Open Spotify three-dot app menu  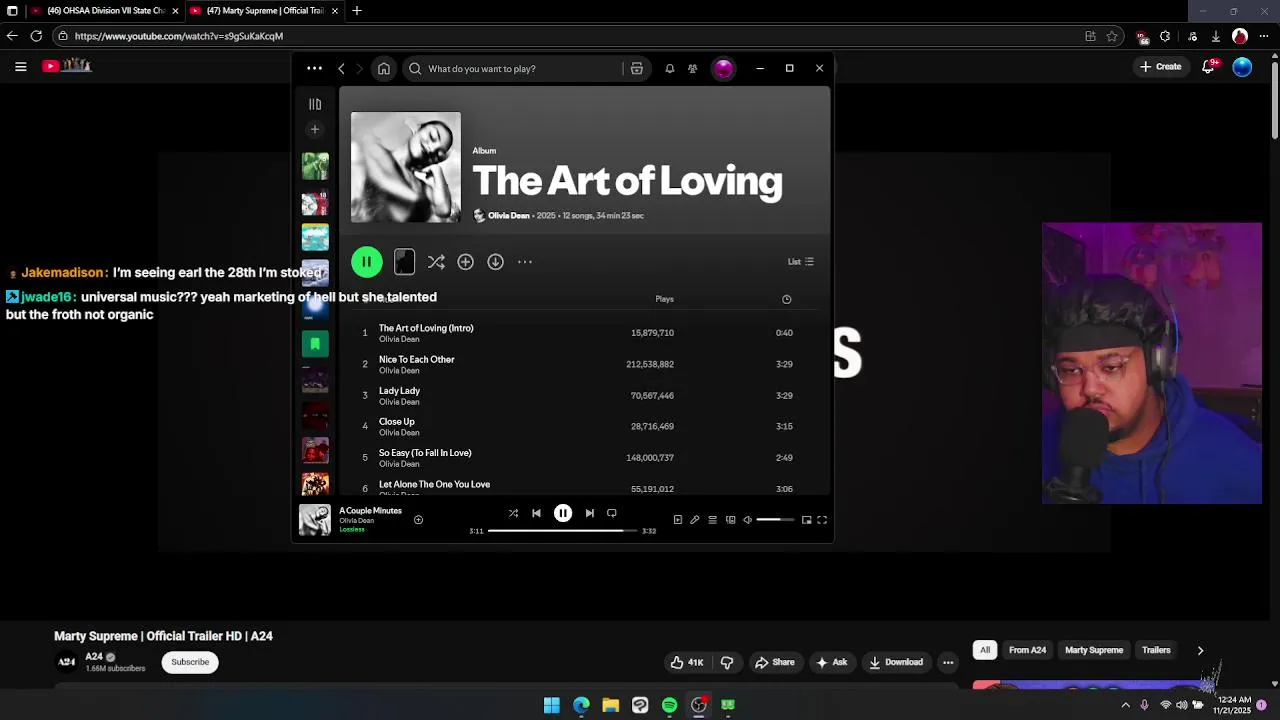pos(314,69)
